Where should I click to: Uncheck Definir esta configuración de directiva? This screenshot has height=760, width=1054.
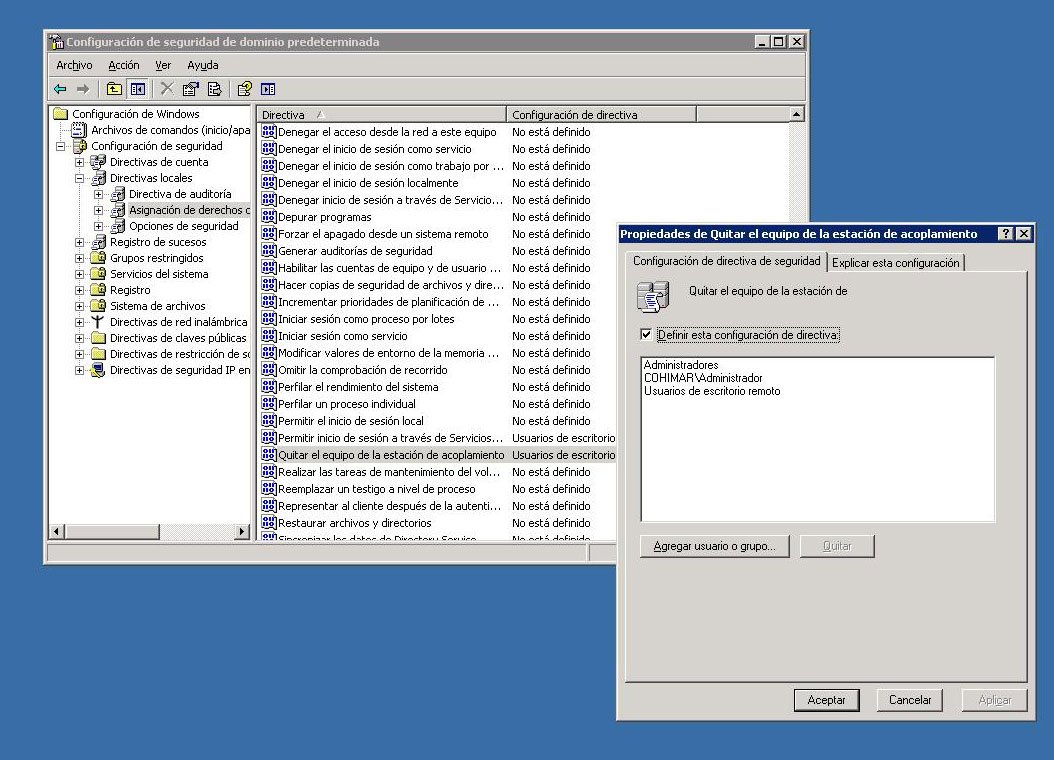646,335
